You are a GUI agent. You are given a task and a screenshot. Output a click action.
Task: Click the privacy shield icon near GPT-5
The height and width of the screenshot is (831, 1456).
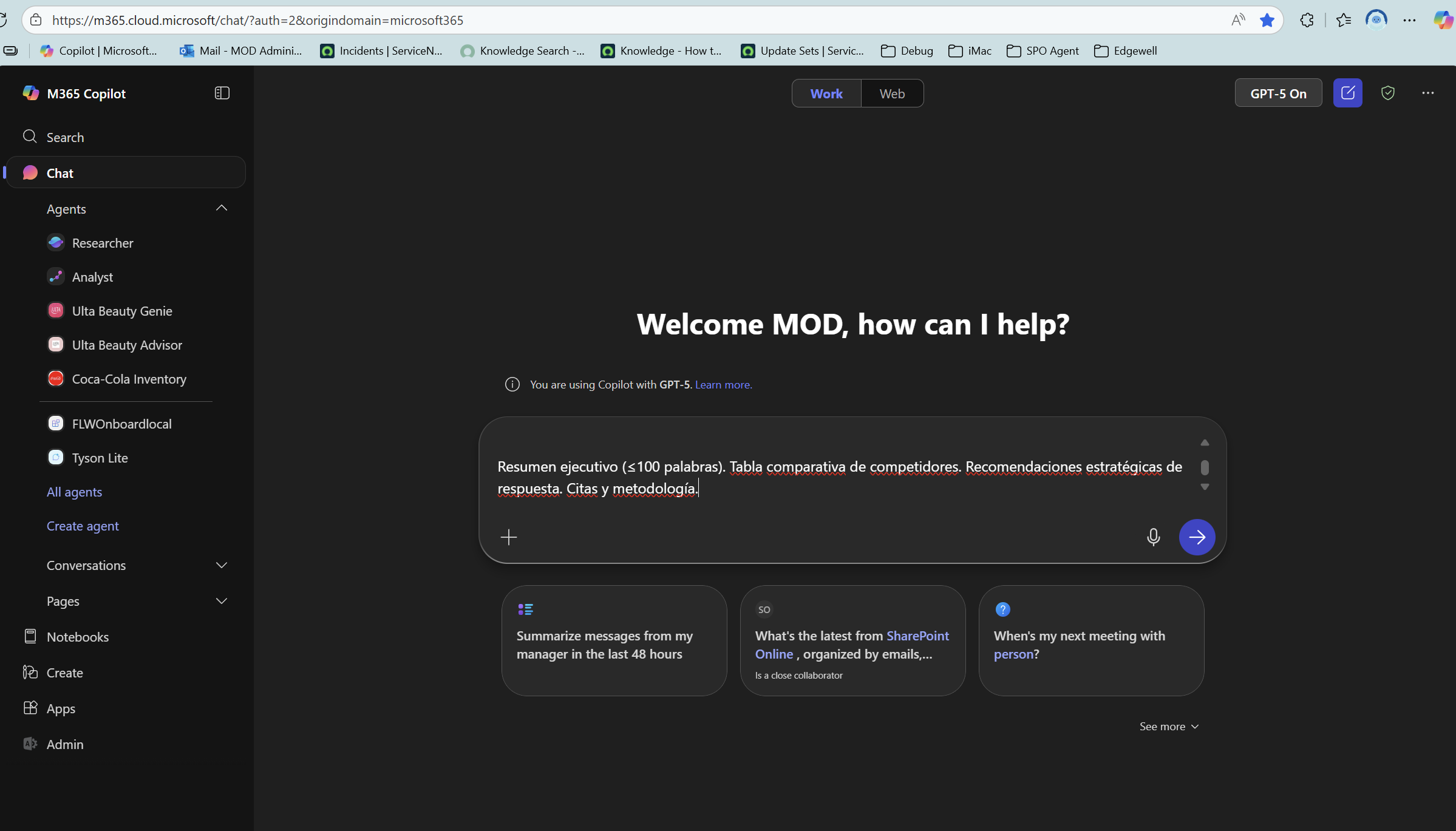pos(1388,93)
